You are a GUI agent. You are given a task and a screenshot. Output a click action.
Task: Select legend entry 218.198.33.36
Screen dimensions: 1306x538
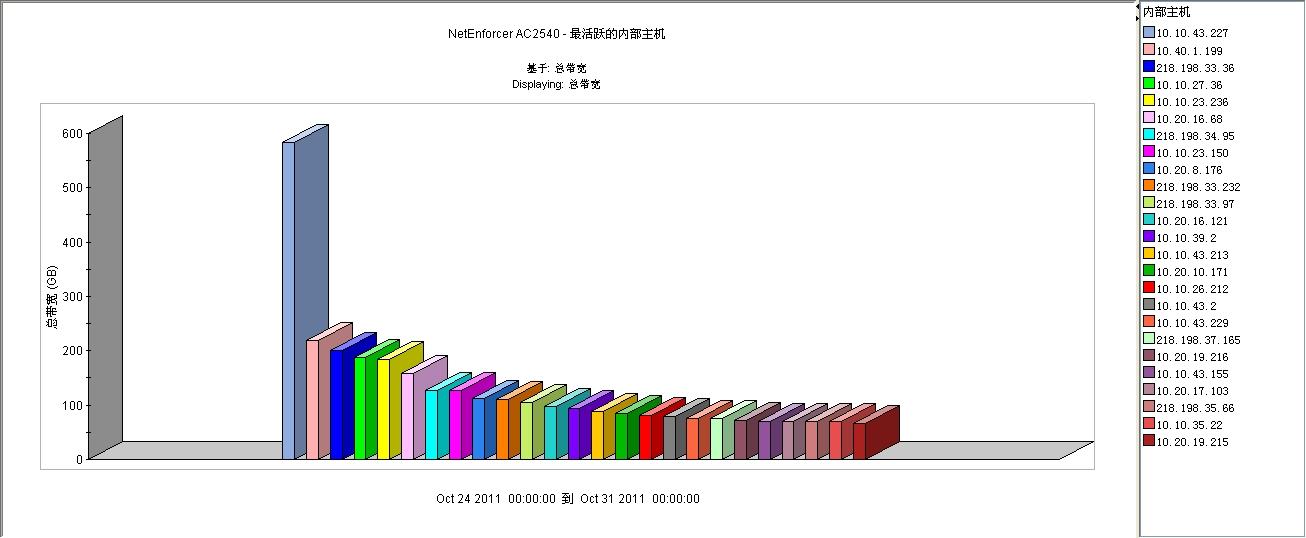[1194, 68]
